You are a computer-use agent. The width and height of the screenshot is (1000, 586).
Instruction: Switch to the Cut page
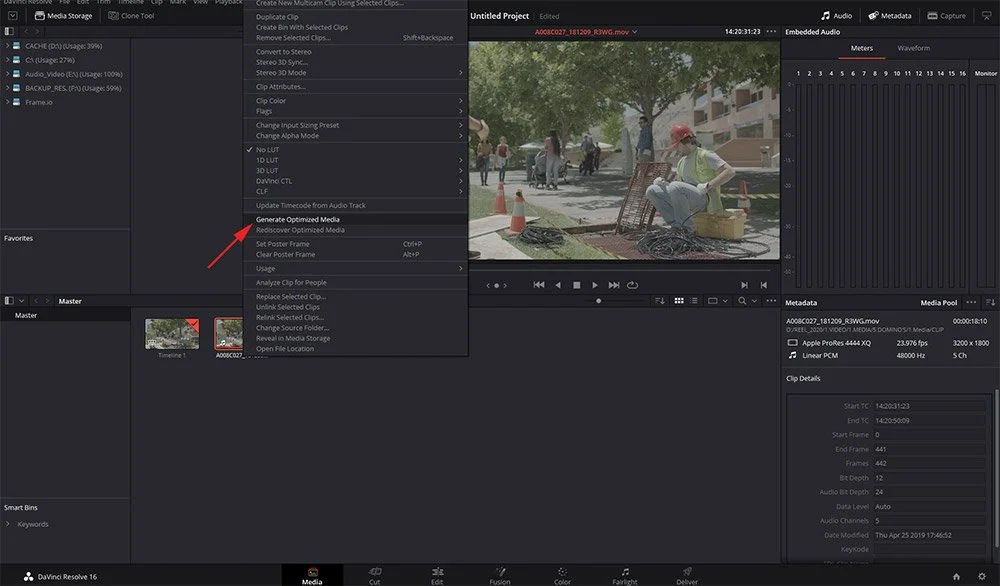click(x=374, y=573)
